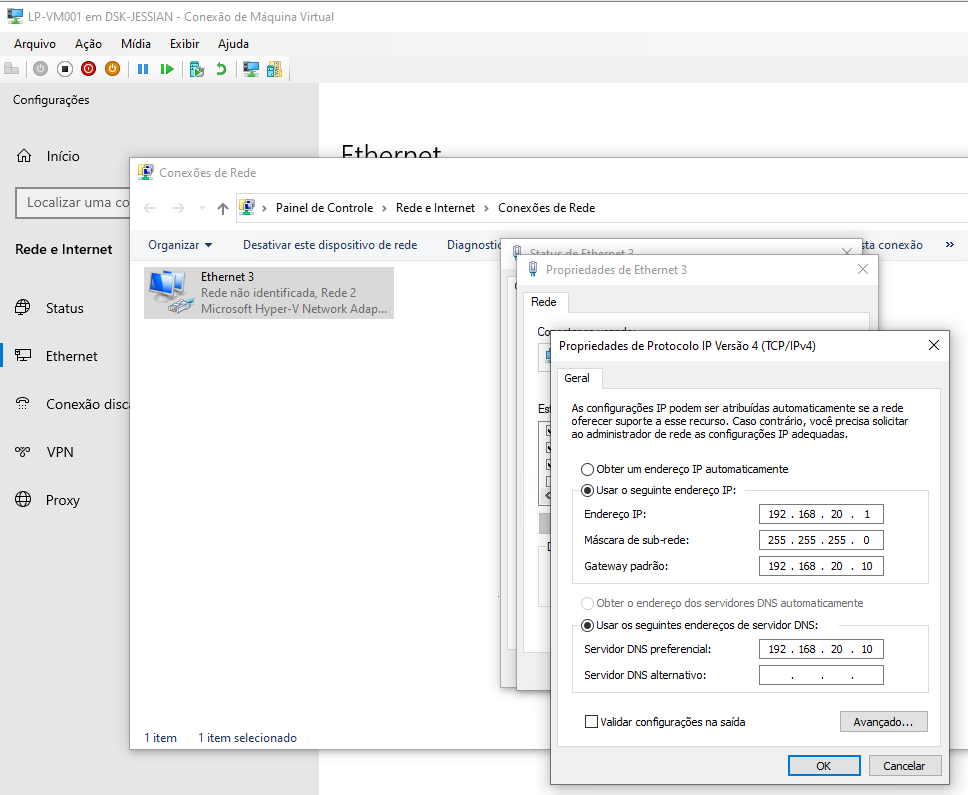Viewport: 968px width, 795px height.
Task: Select the Geral tab
Action: [x=577, y=378]
